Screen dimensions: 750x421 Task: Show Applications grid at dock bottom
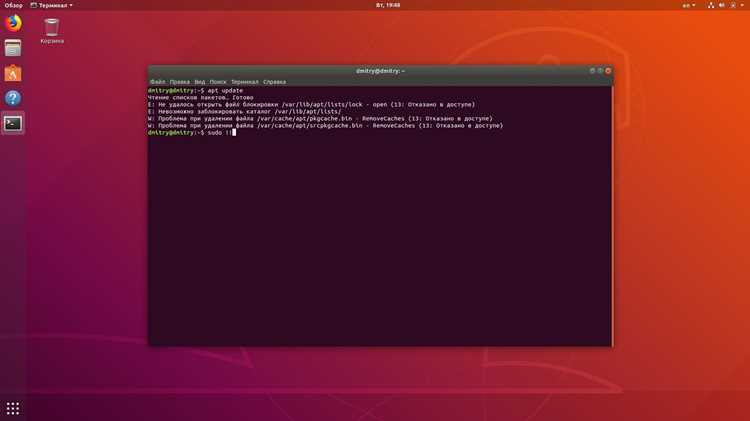[13, 408]
